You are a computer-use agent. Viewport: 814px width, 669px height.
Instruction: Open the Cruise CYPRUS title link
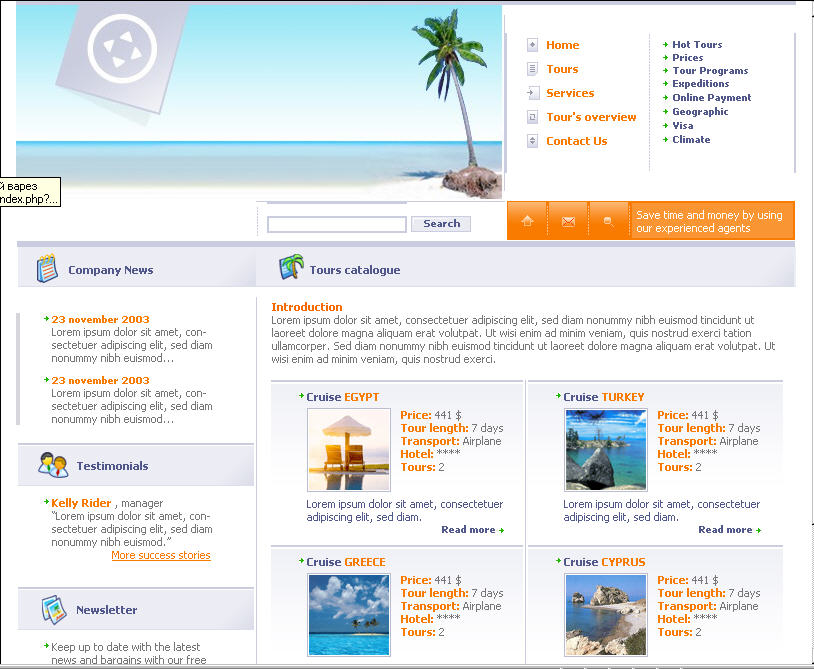pyautogui.click(x=604, y=562)
